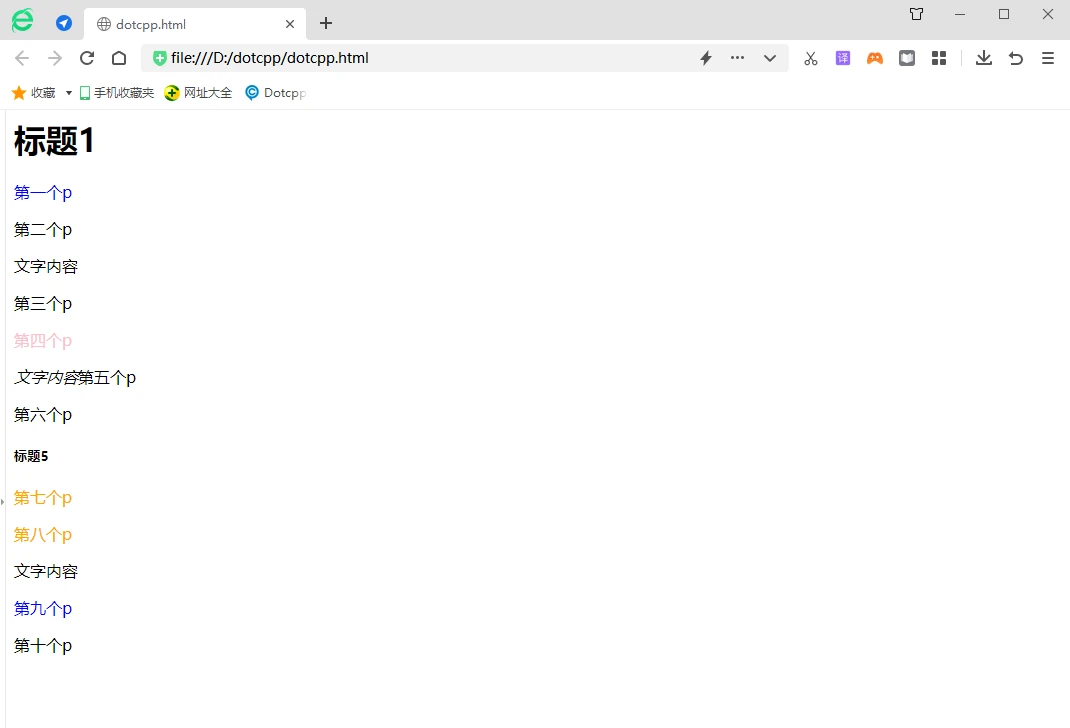Open the translate extension icon
This screenshot has width=1070, height=728.
pyautogui.click(x=843, y=58)
